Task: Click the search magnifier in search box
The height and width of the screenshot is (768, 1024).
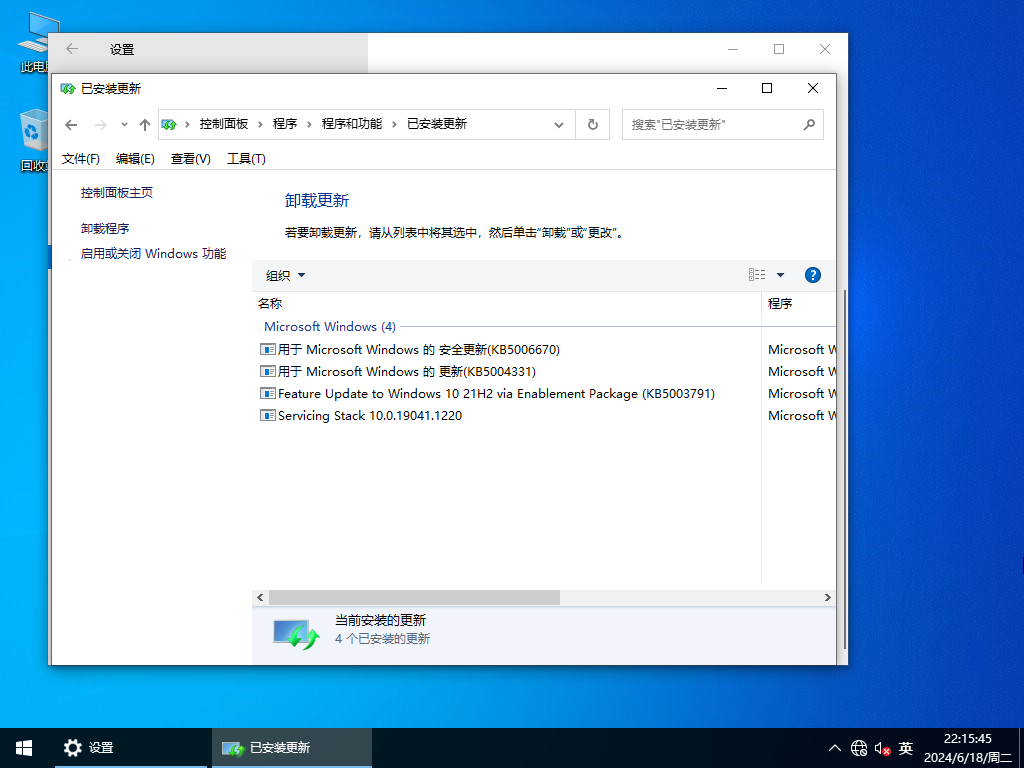Action: coord(809,124)
